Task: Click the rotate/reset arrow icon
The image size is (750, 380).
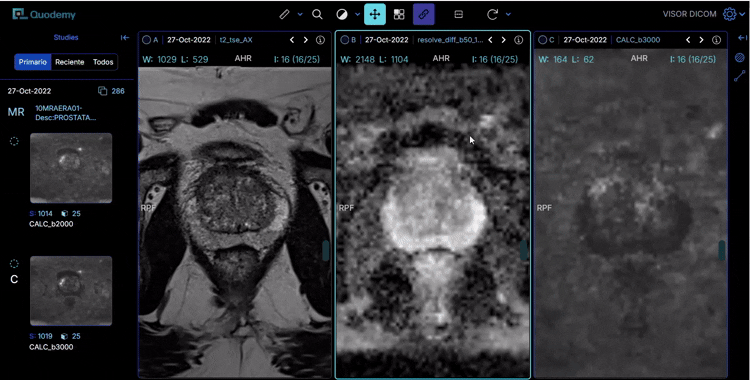Action: pyautogui.click(x=492, y=14)
